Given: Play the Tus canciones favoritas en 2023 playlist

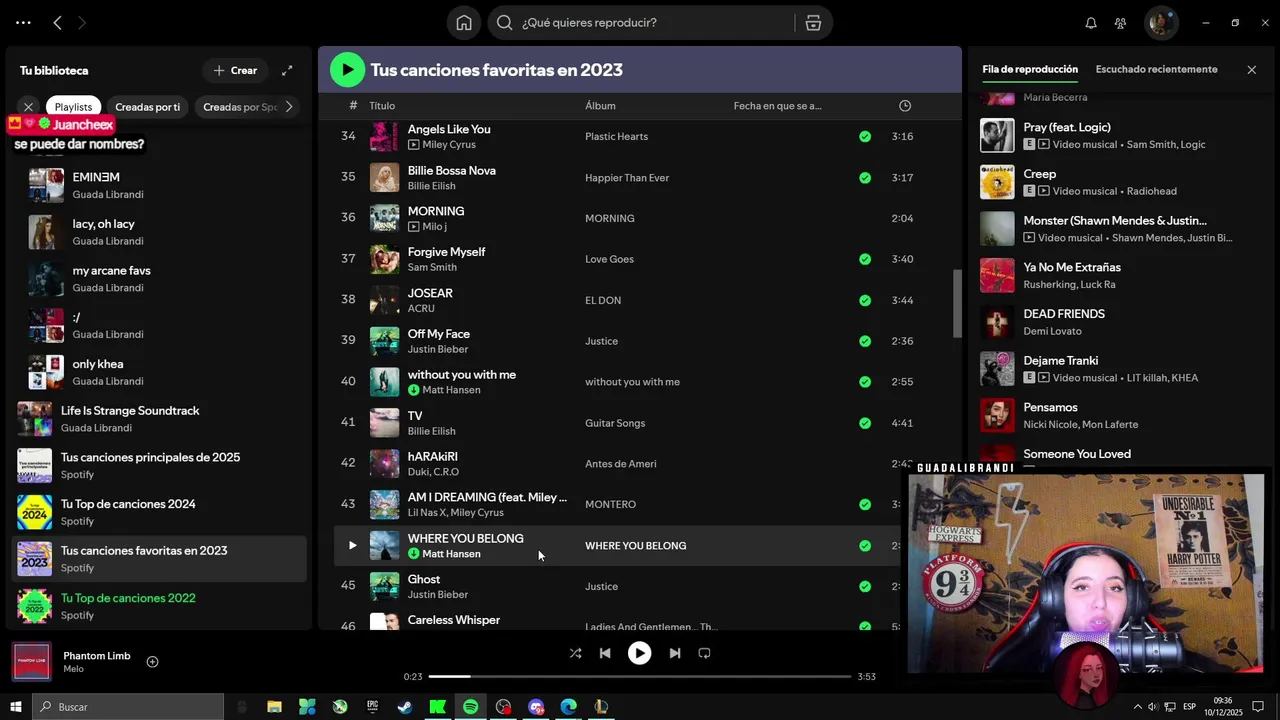Looking at the screenshot, I should pyautogui.click(x=347, y=69).
